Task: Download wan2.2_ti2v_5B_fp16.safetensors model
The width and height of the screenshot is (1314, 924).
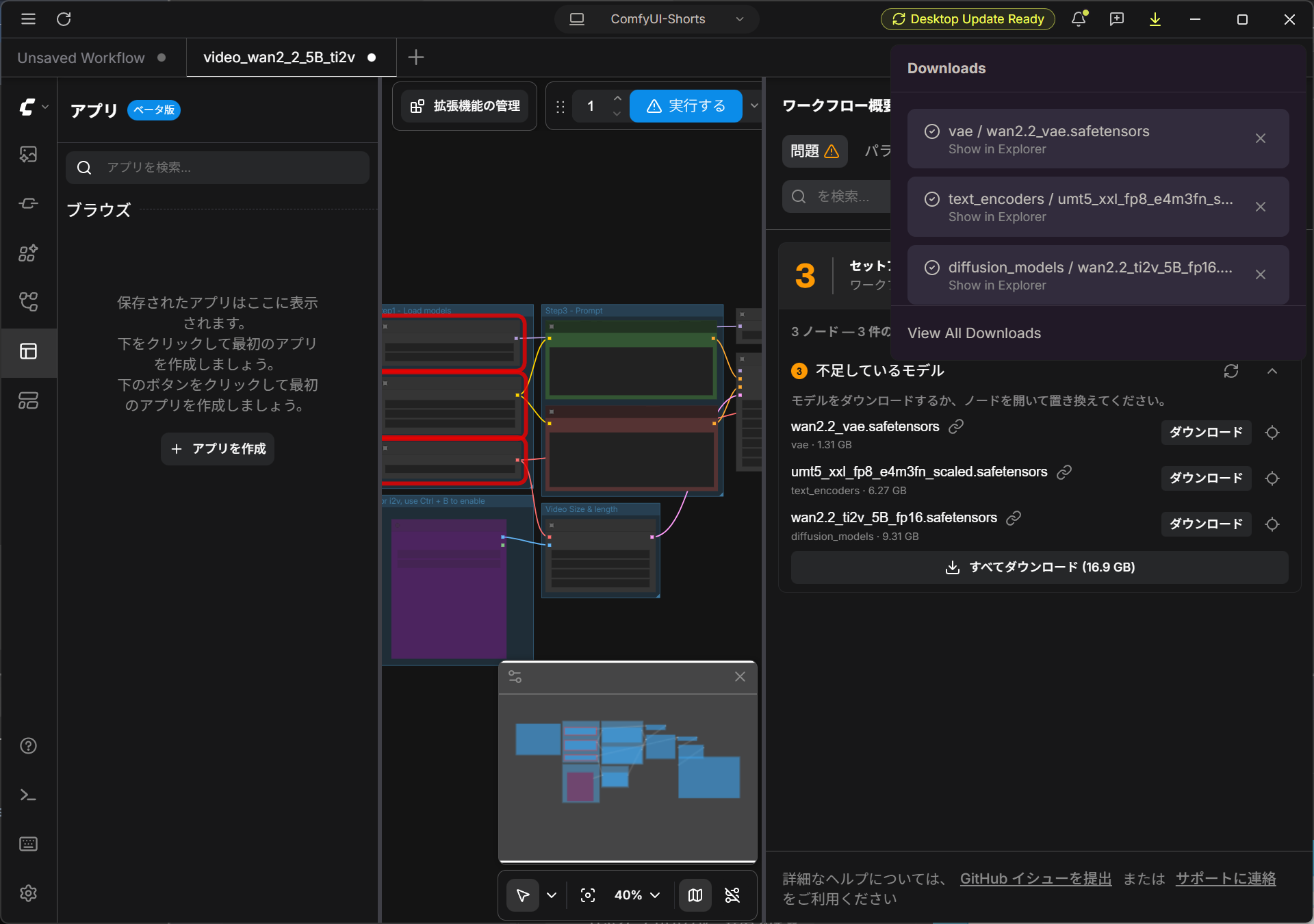Action: tap(1206, 524)
